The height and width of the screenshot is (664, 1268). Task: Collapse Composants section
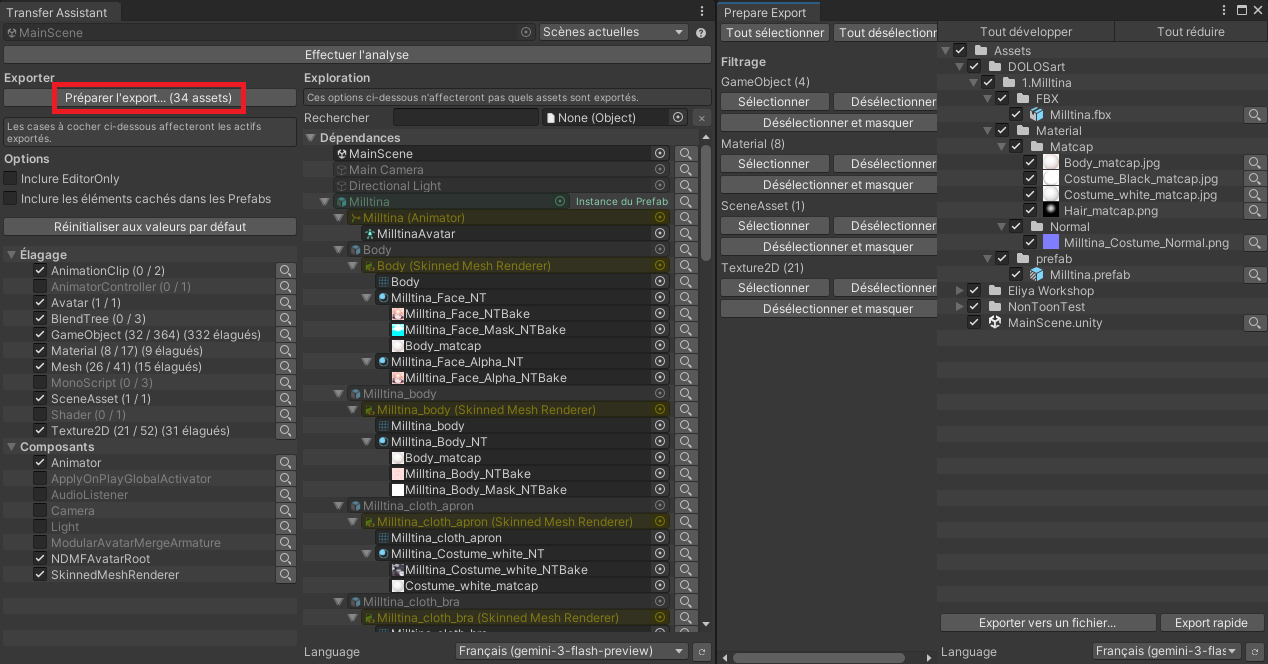coord(11,447)
